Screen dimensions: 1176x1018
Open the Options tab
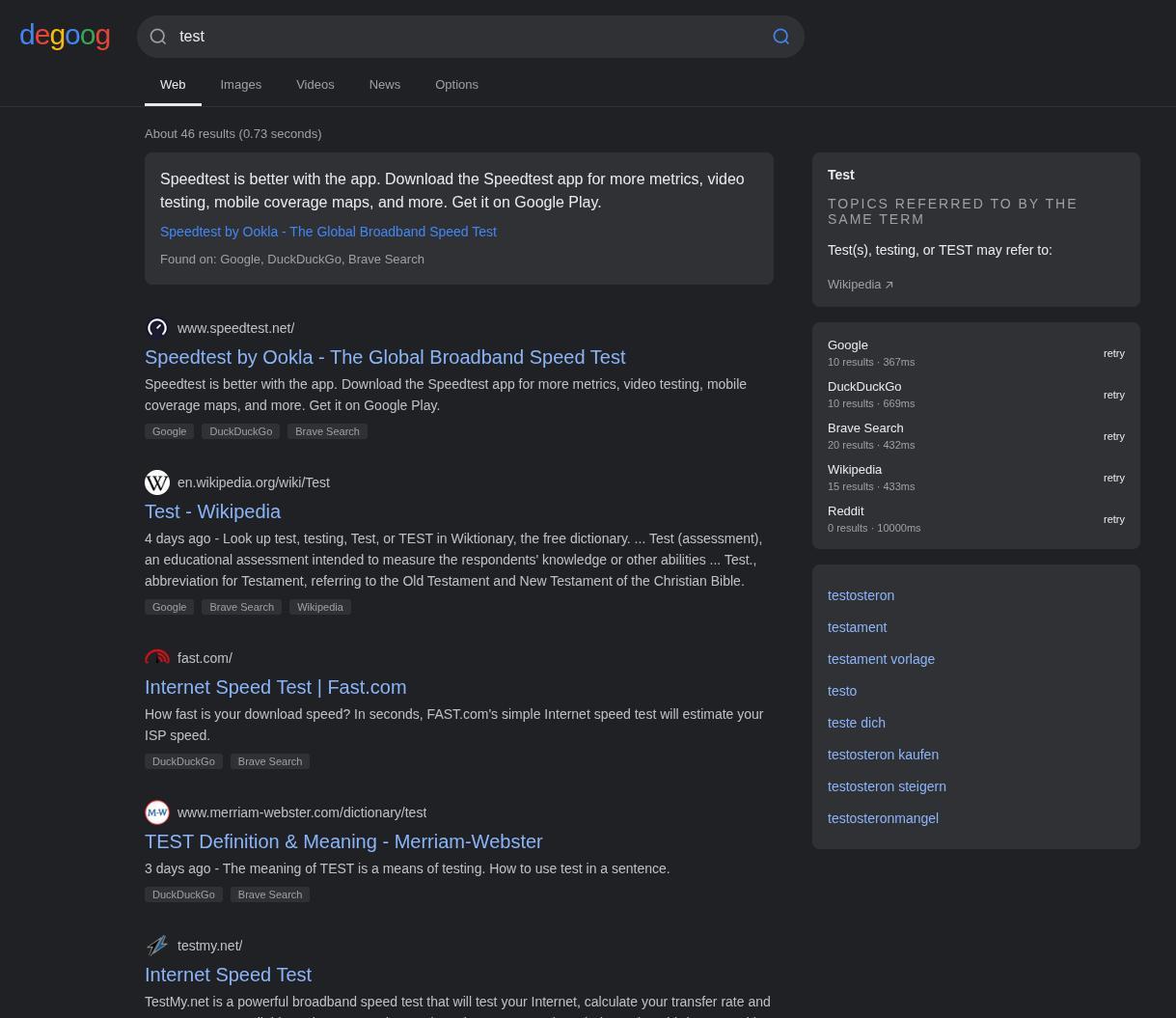(456, 85)
